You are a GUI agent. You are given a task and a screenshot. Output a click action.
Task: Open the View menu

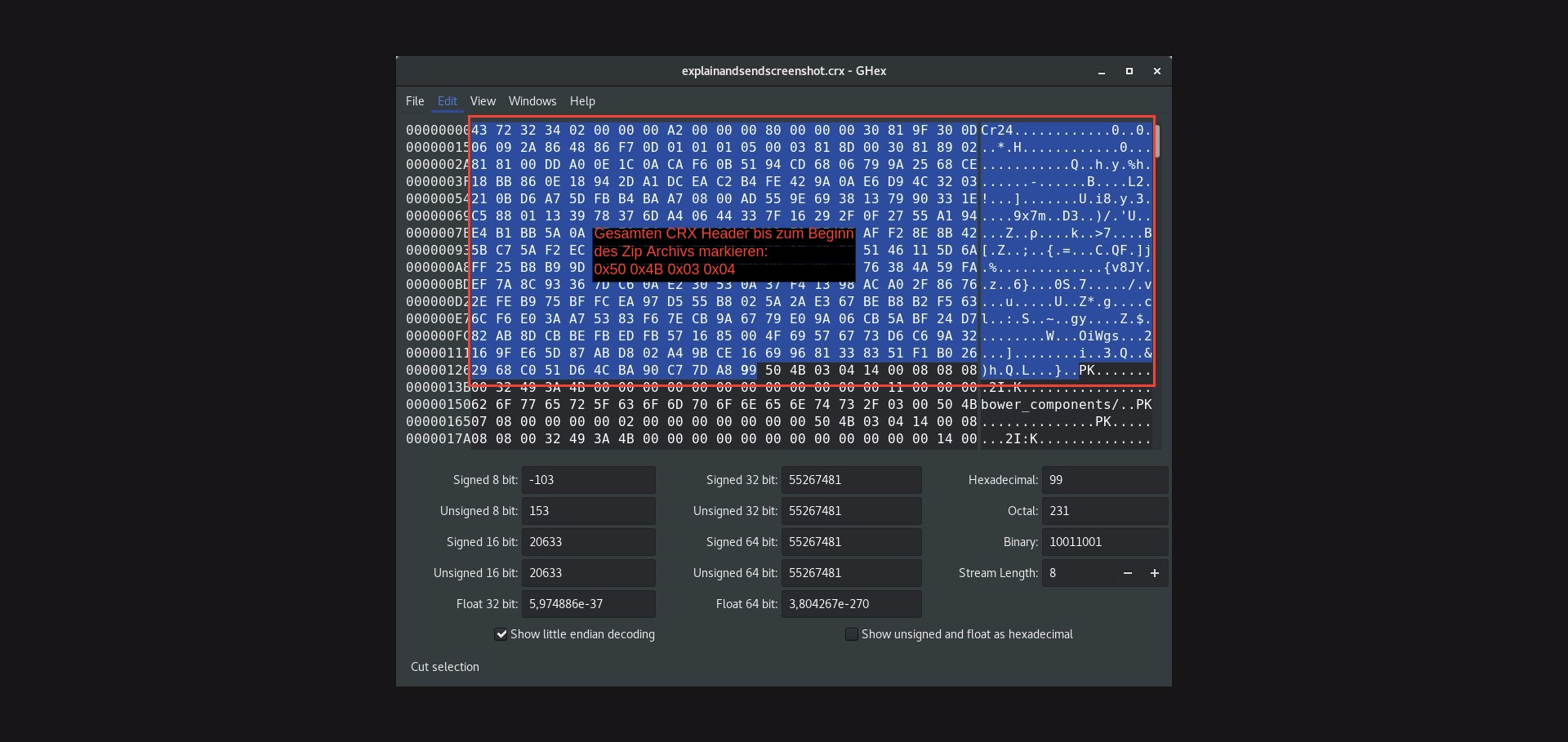483,101
